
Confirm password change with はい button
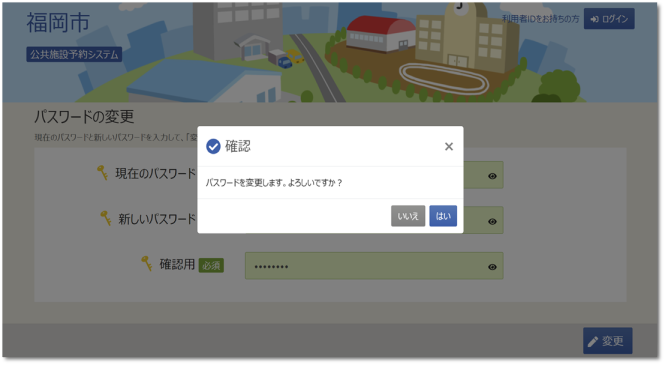pyautogui.click(x=443, y=216)
